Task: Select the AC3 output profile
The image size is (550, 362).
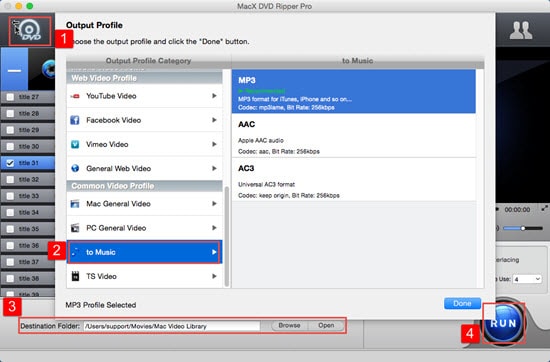Action: [x=354, y=179]
